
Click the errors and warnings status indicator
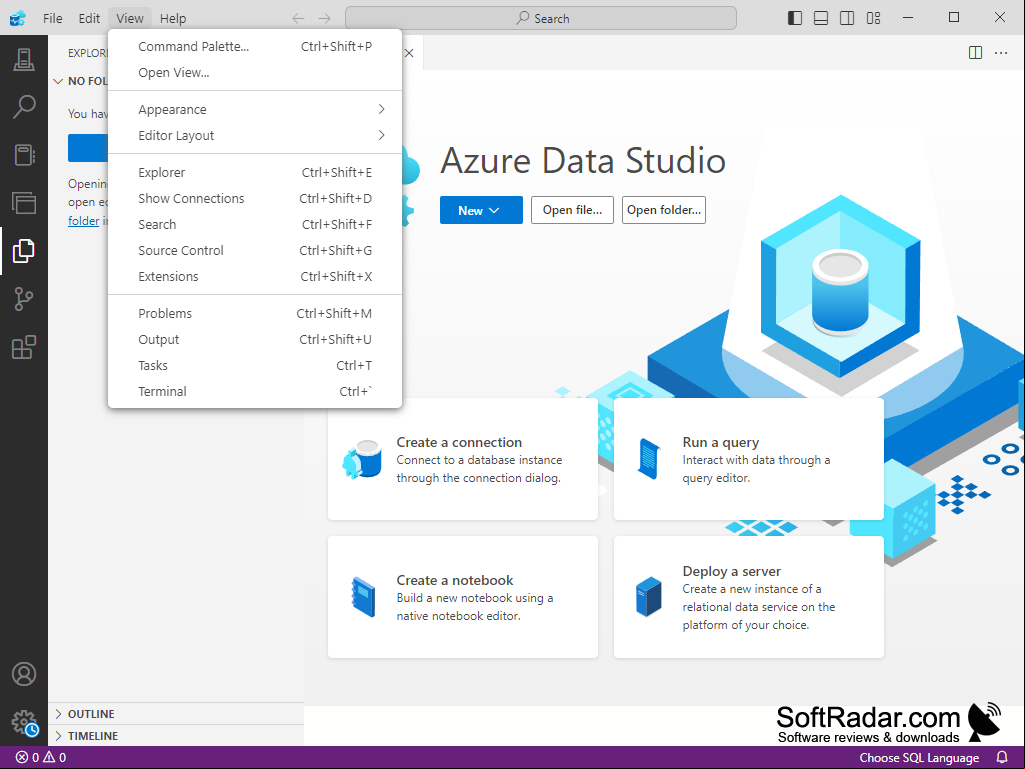[41, 757]
